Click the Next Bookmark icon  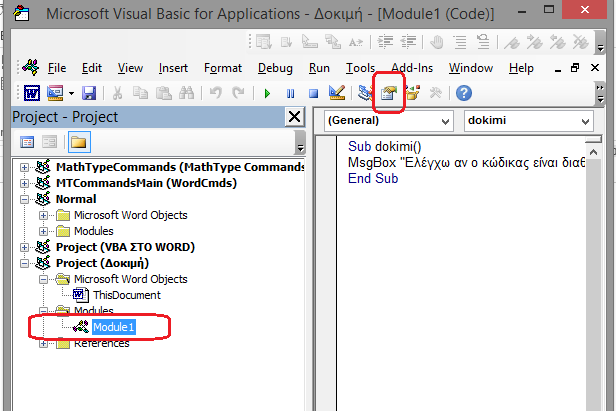tap(535, 42)
